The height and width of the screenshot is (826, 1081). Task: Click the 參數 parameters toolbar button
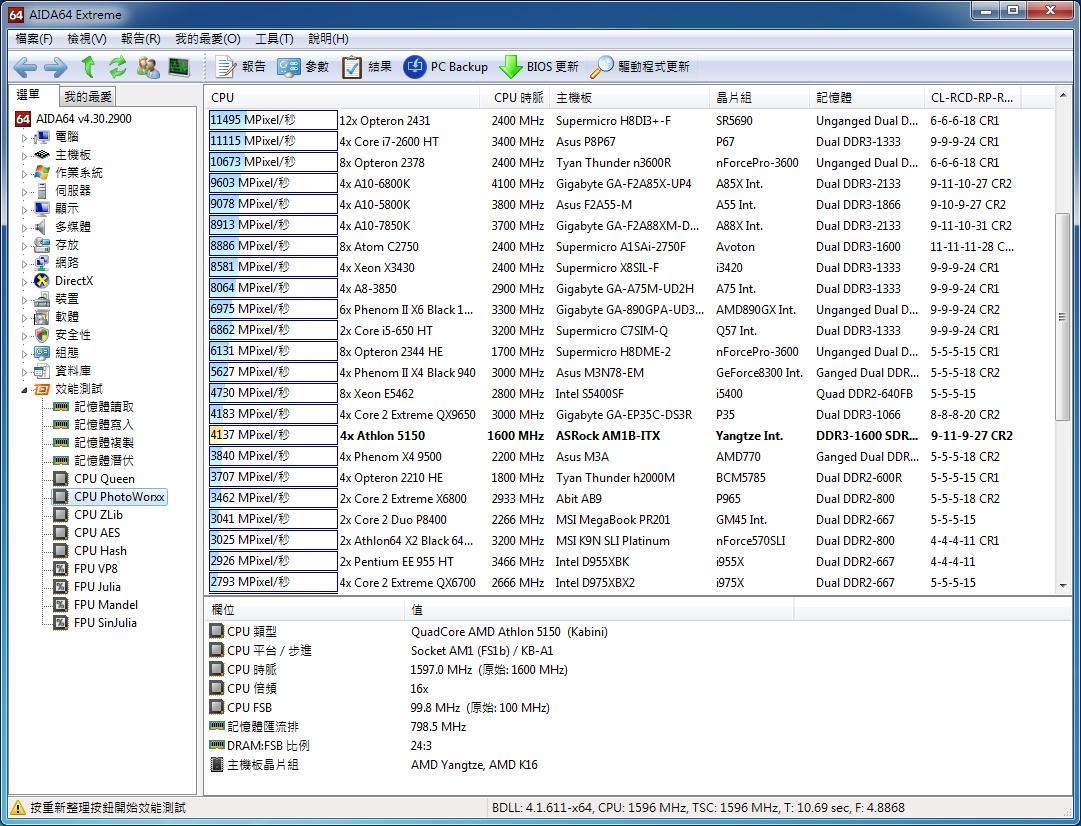pos(303,67)
